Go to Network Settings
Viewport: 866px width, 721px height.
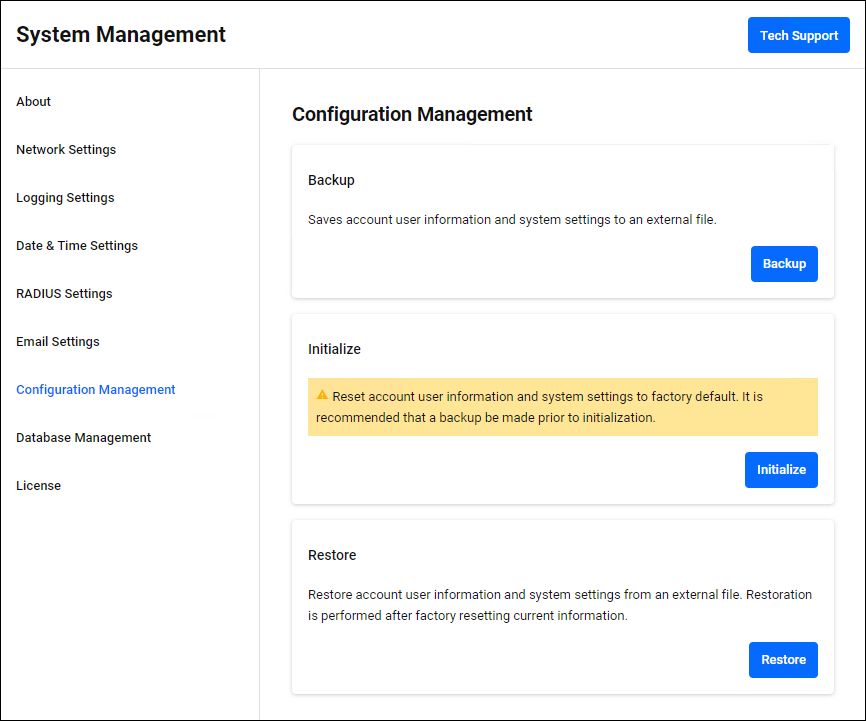(66, 150)
